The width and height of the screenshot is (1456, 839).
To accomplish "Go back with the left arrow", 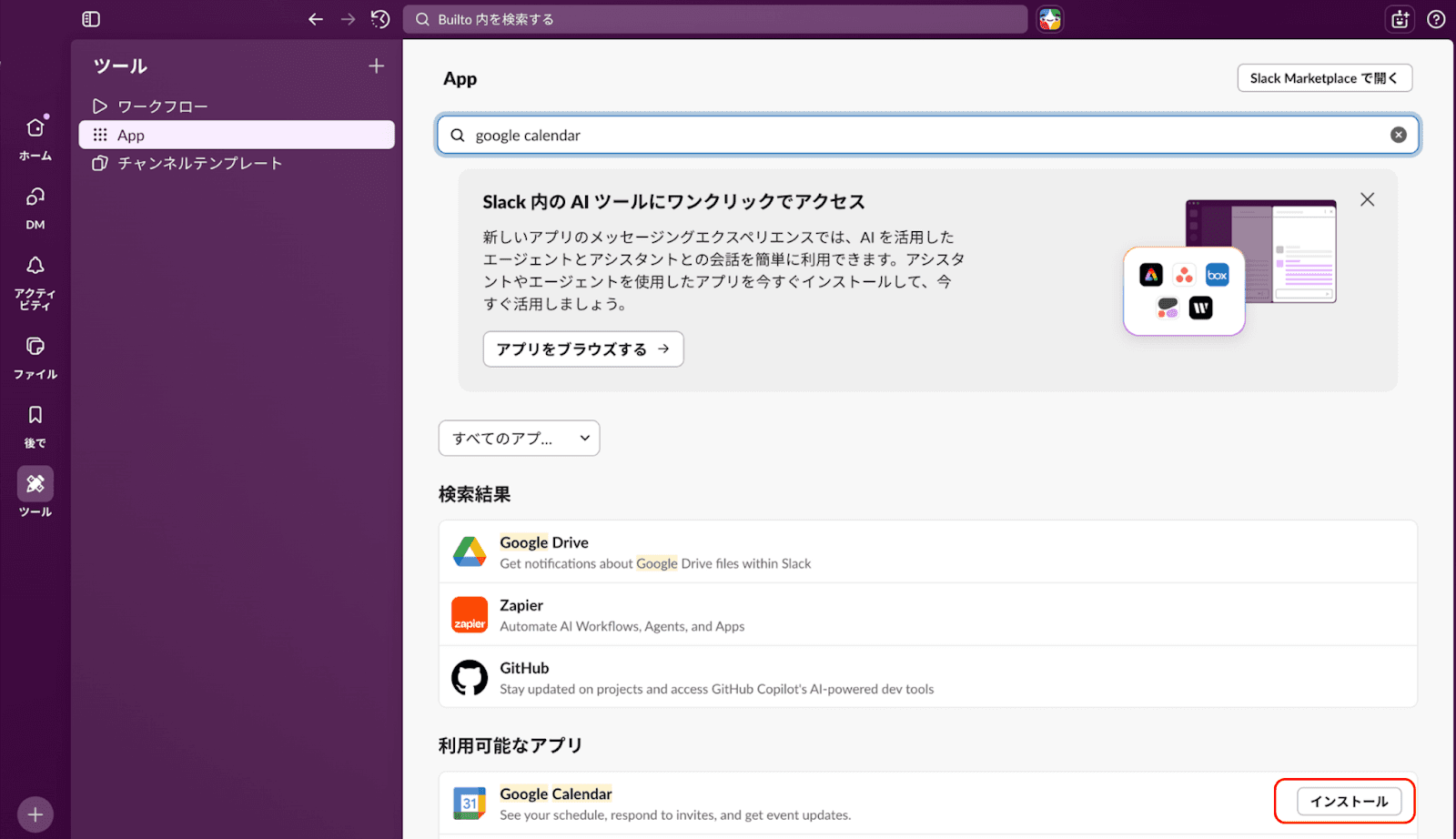I will (x=316, y=19).
